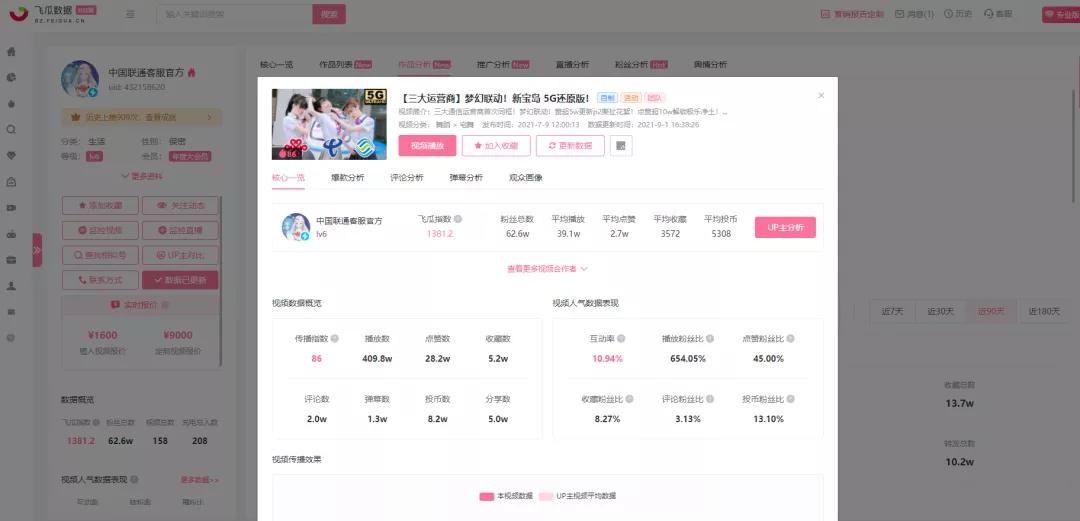Select the 近90天 time range
The width and height of the screenshot is (1080, 521).
click(991, 311)
